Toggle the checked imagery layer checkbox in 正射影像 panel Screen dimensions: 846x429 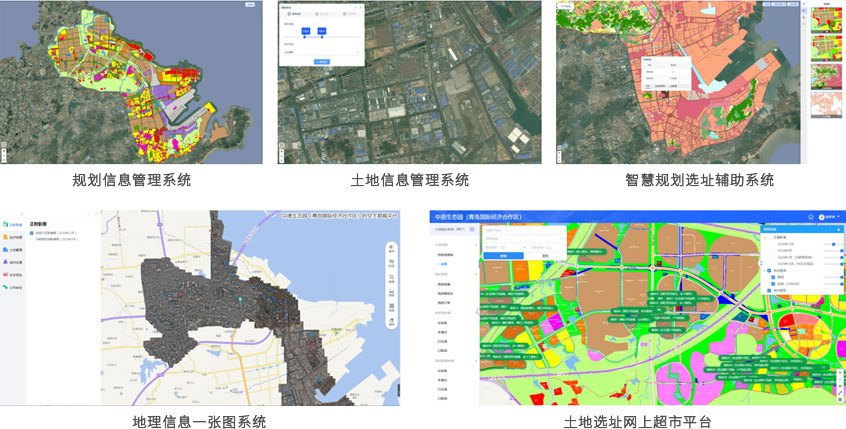31,234
